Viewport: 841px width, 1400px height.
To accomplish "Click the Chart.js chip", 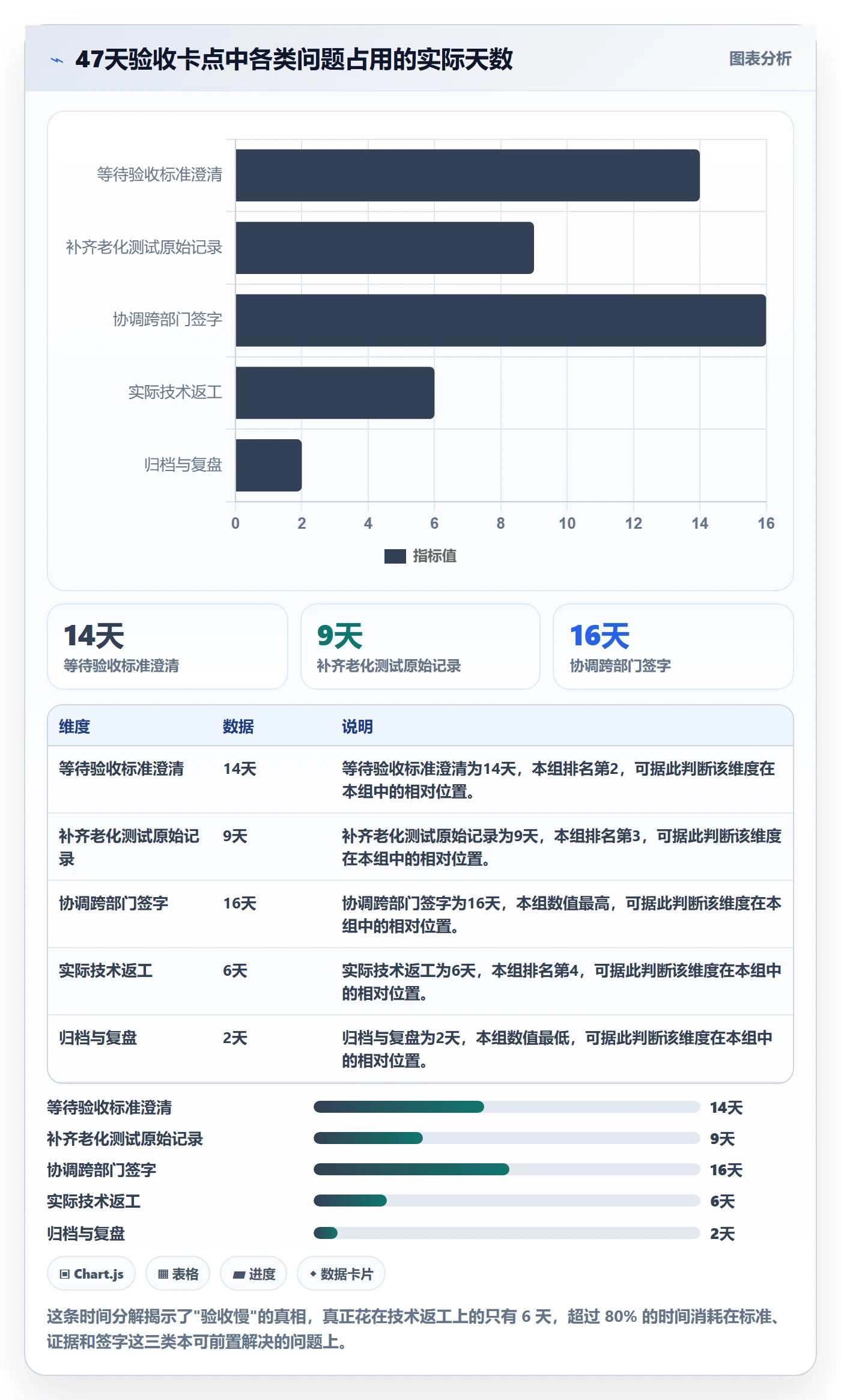I will point(91,1274).
